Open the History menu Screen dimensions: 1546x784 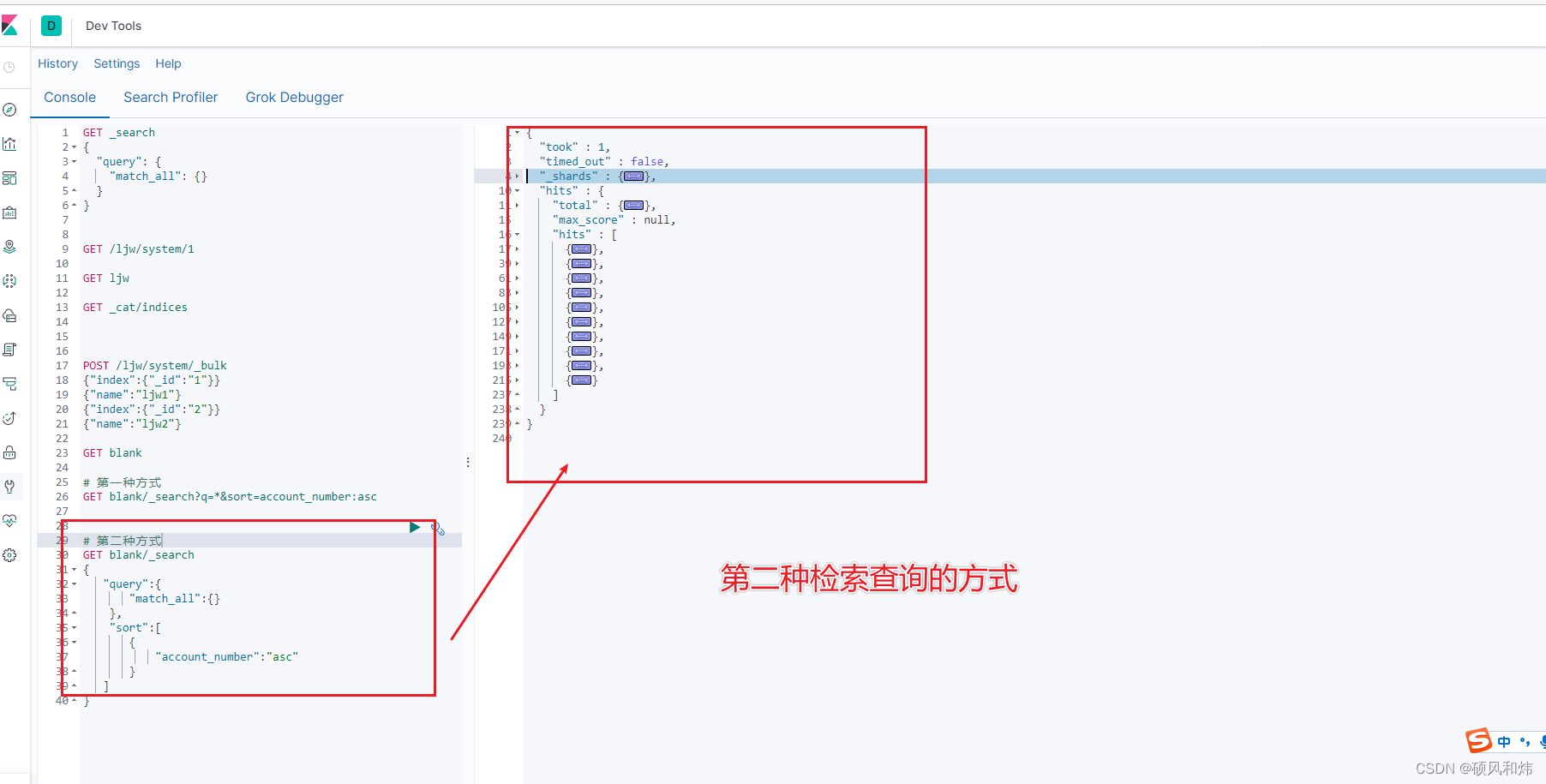pyautogui.click(x=57, y=63)
